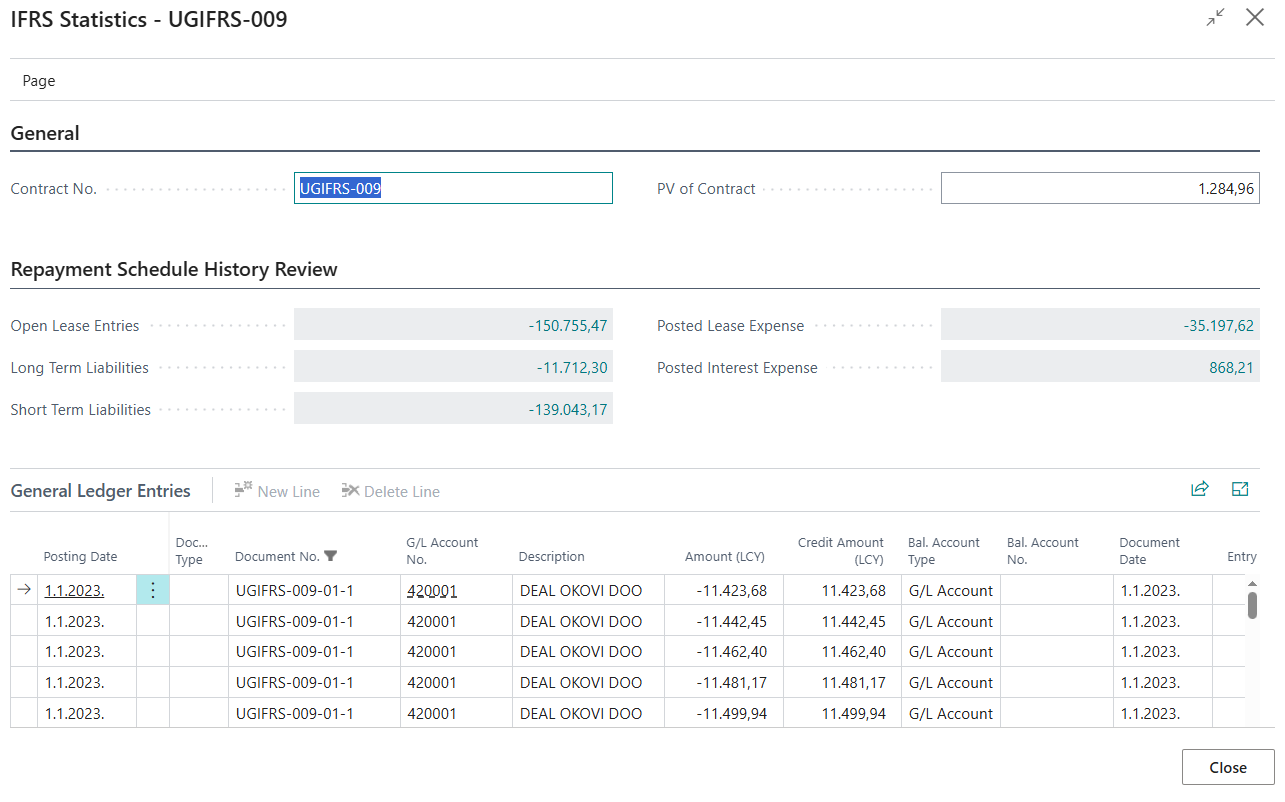This screenshot has height=802, width=1285.
Task: Share the General Ledger Entries list
Action: tap(1199, 489)
